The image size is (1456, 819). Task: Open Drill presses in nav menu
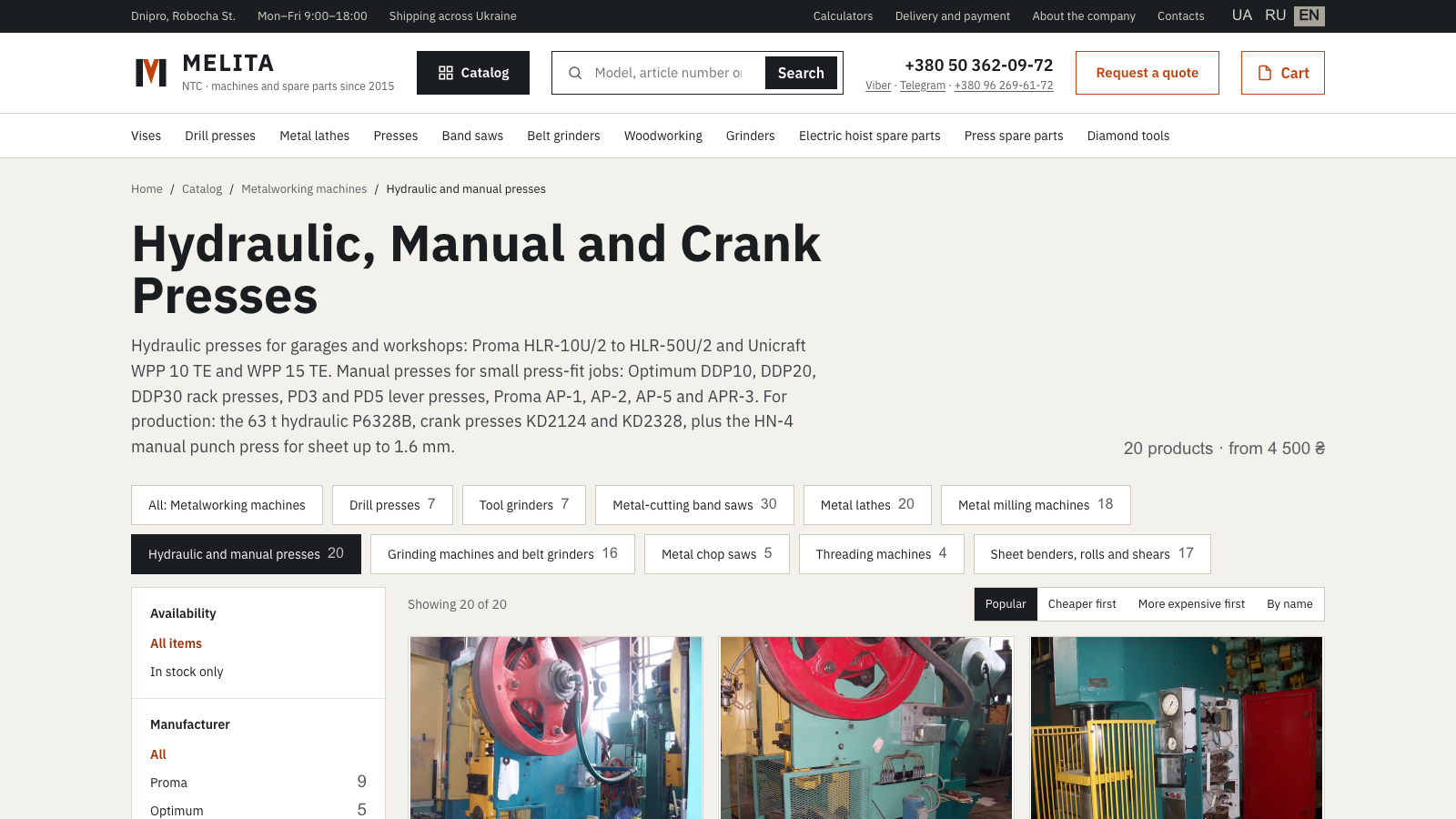[x=220, y=136]
